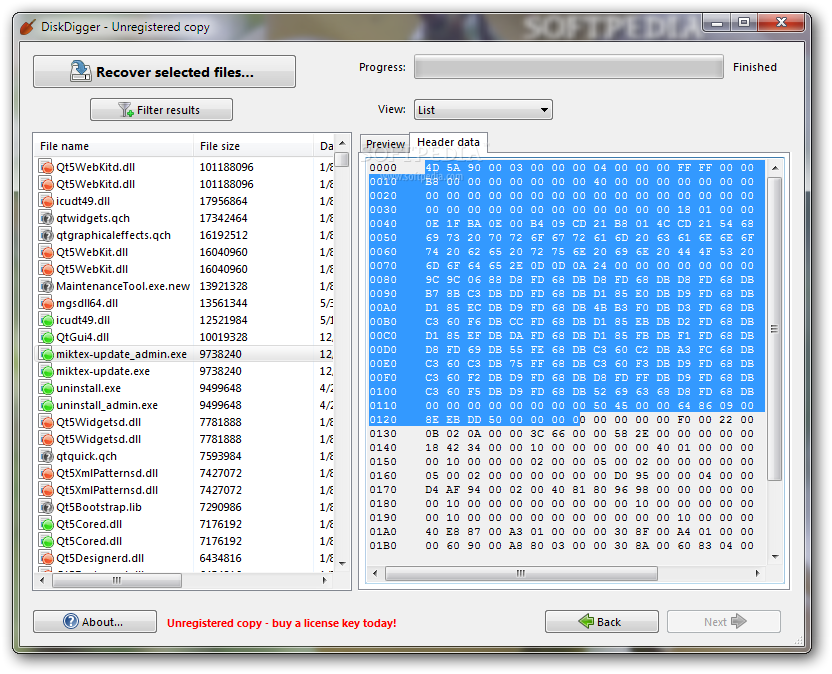Image resolution: width=832 pixels, height=674 pixels.
Task: Select the Qt5Designerd.dll file row
Action: click(x=185, y=558)
